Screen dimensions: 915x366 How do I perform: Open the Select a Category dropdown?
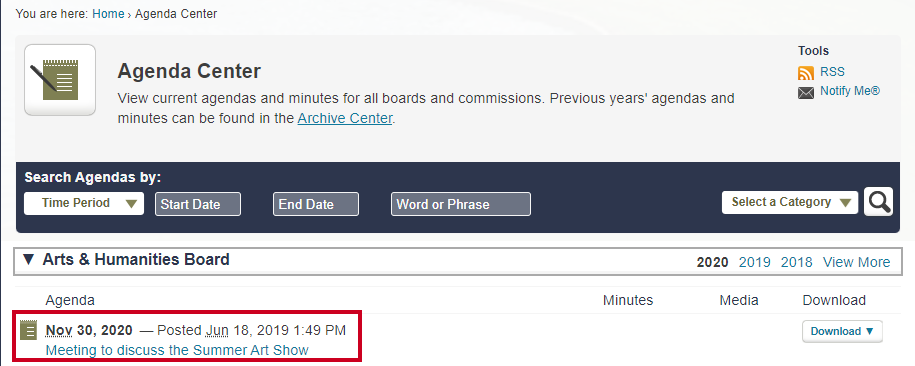pos(790,202)
